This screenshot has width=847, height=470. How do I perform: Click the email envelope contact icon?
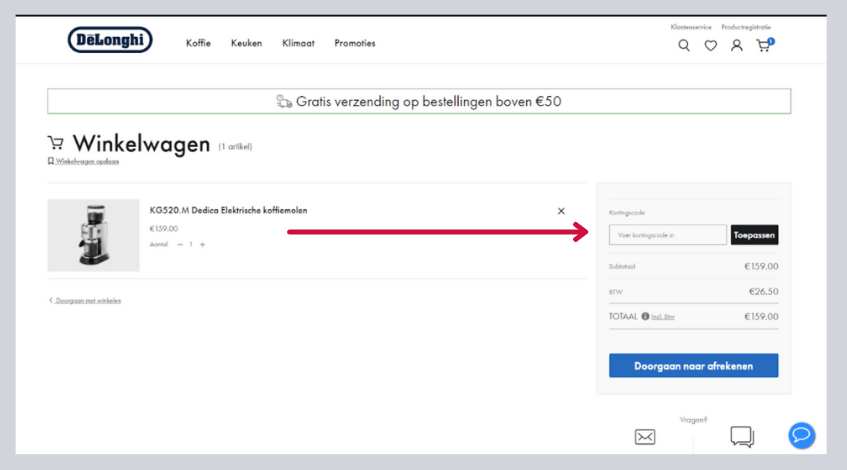(645, 437)
